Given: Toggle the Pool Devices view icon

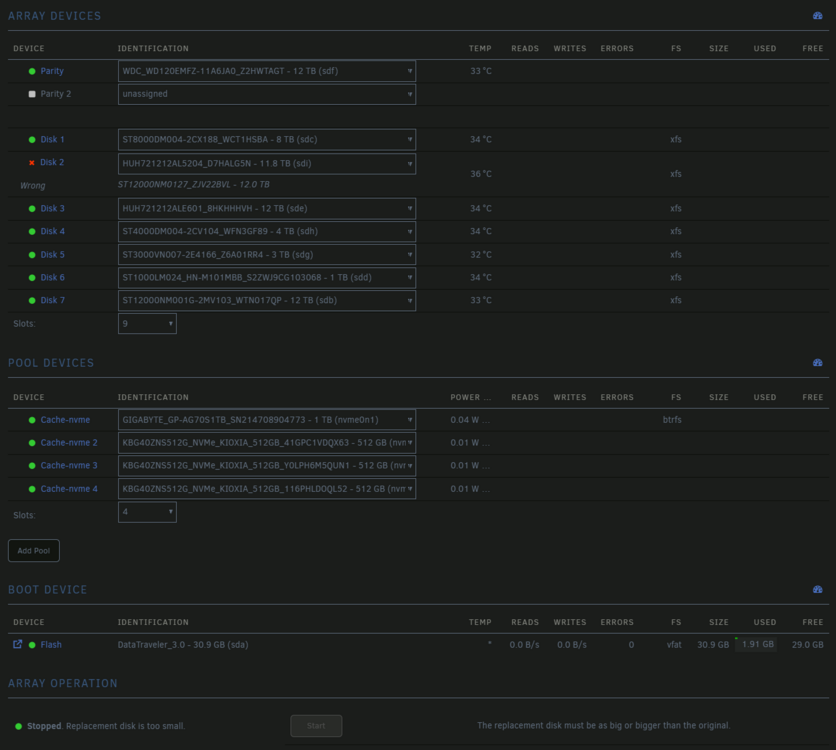Looking at the screenshot, I should pyautogui.click(x=817, y=363).
